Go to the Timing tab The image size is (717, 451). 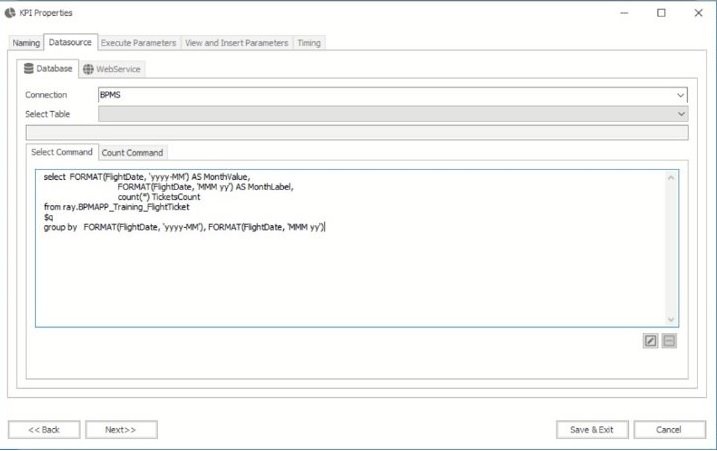click(x=309, y=43)
